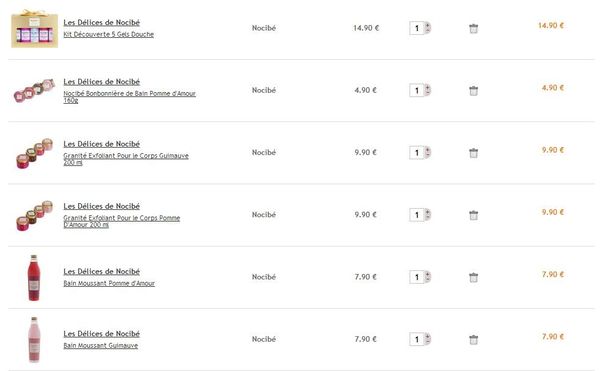Focus quantity field for Bain Moussant Pomme d'Amour
This screenshot has width=600, height=371.
(417, 277)
